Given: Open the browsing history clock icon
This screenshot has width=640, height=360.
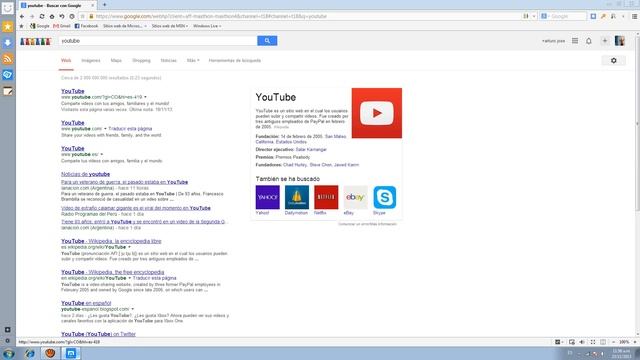Looking at the screenshot, I should coord(72,16).
